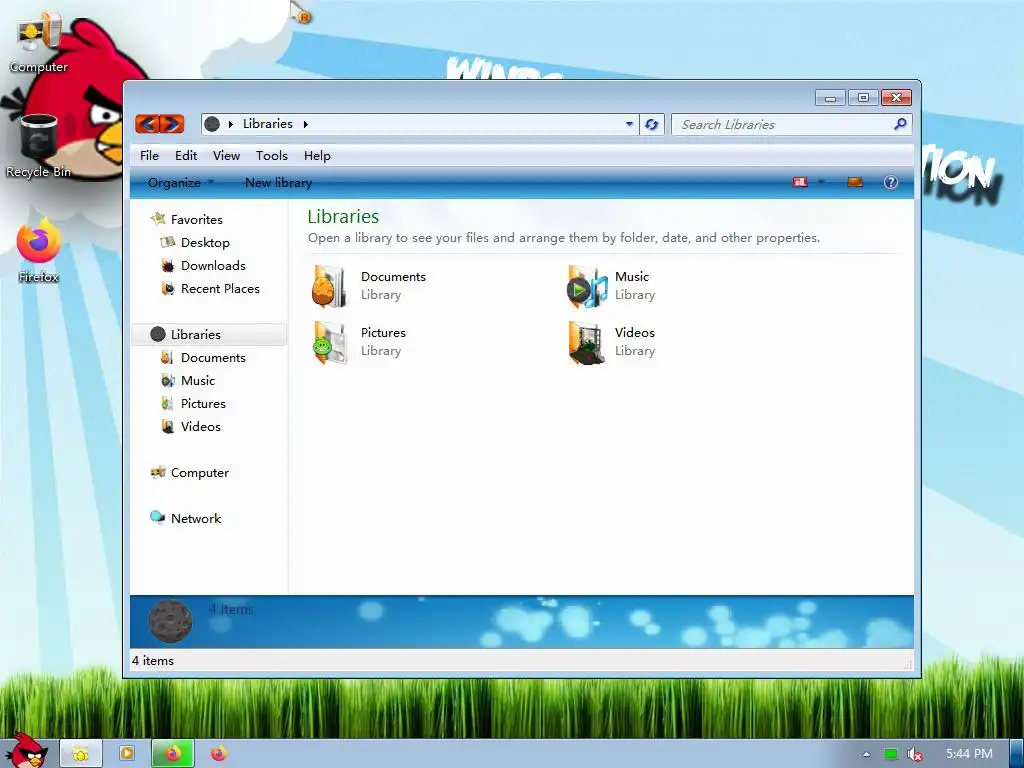Click the refresh icon beside address bar
Viewport: 1024px width, 768px height.
tap(651, 124)
